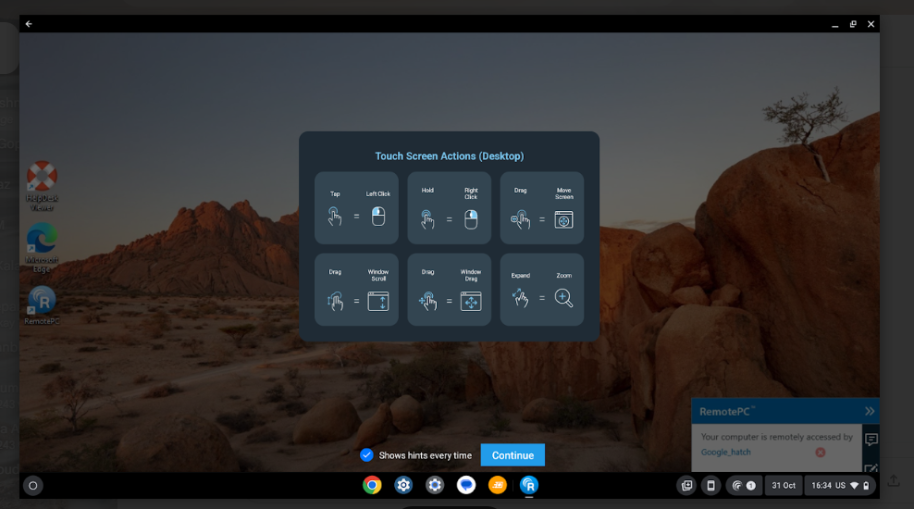The width and height of the screenshot is (914, 509).
Task: Uncheck Shows hints every time checkbox
Action: click(366, 455)
